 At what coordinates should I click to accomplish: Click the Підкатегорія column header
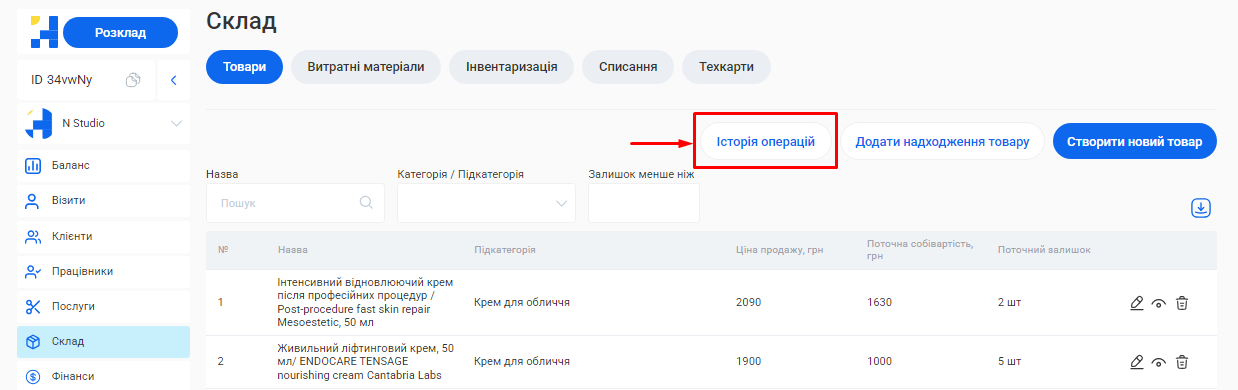(505, 250)
